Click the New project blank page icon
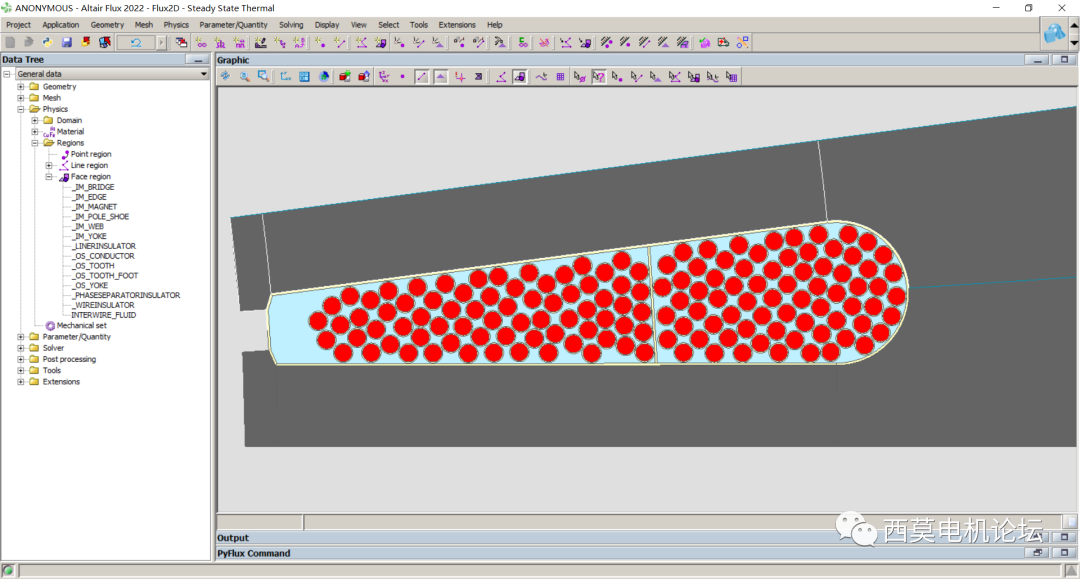The width and height of the screenshot is (1080, 579). tap(10, 42)
